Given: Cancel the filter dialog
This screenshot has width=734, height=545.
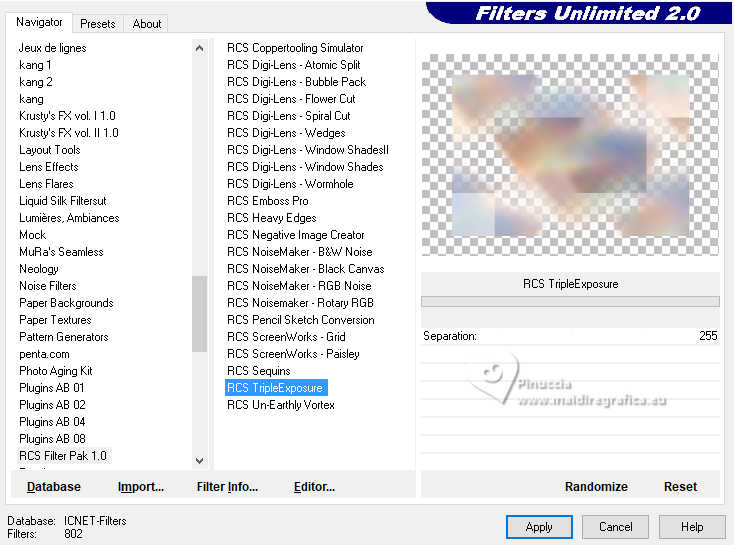Looking at the screenshot, I should click(x=615, y=527).
